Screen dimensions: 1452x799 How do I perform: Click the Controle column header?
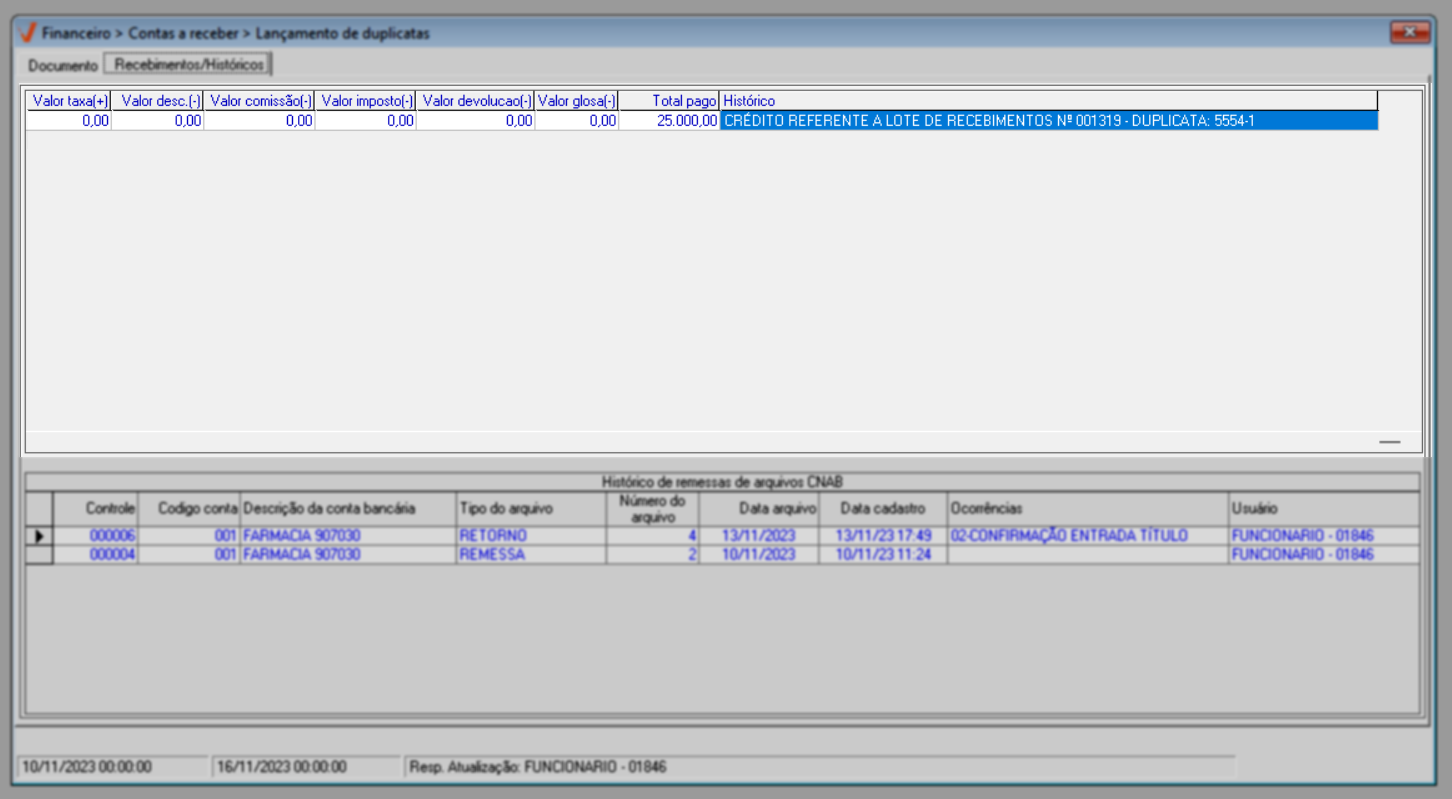point(96,509)
